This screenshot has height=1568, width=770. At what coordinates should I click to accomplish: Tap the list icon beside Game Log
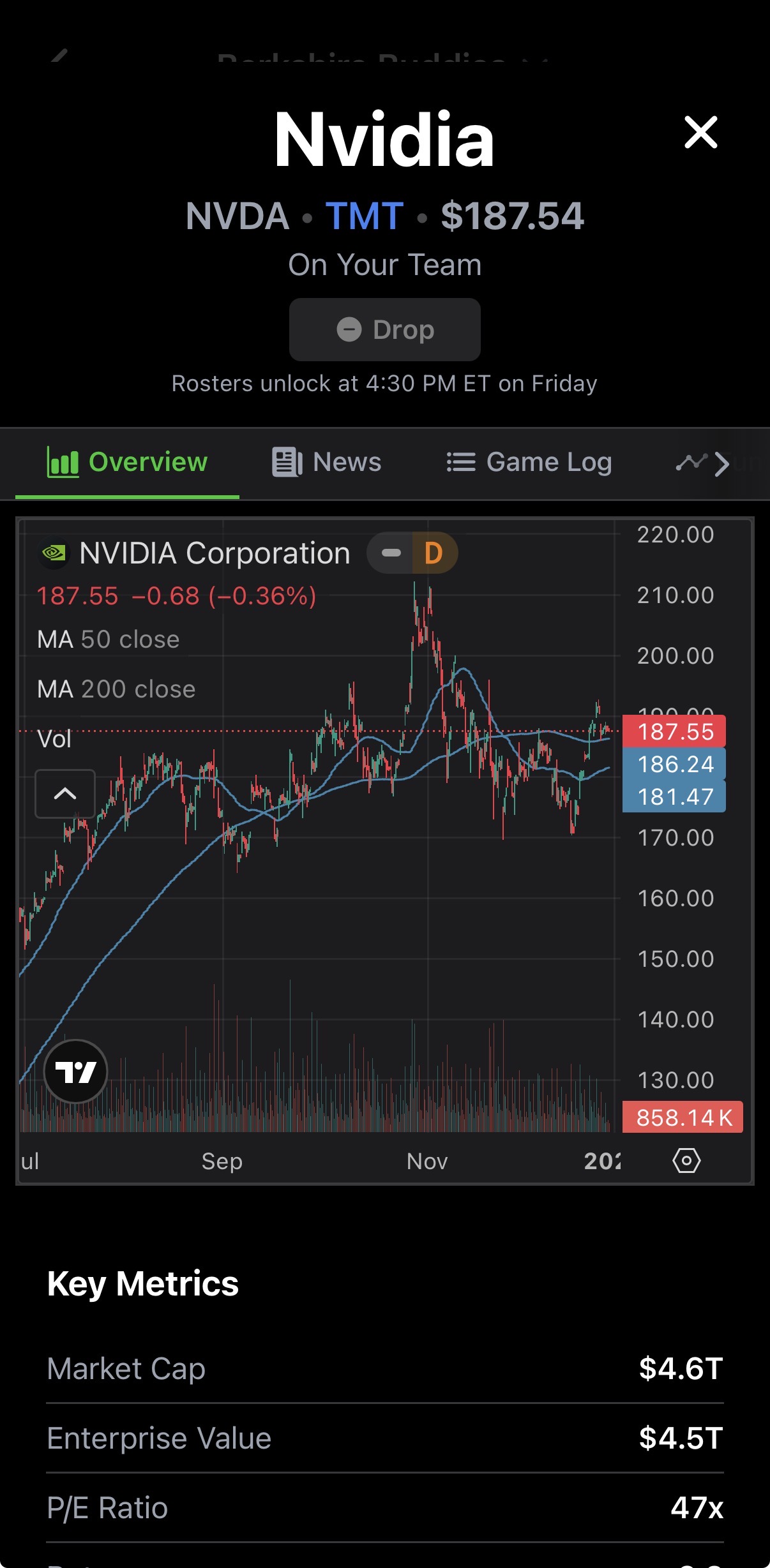click(461, 462)
